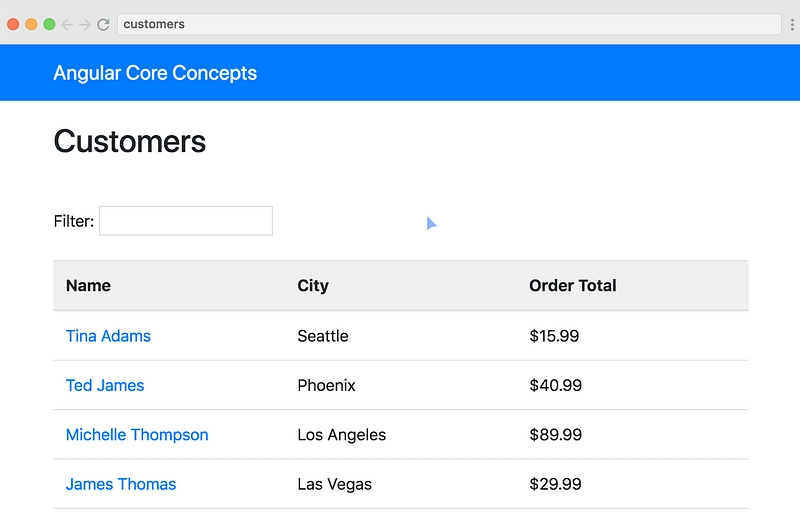Click the green maximize window button
Viewport: 800px width, 525px height.
coord(49,24)
